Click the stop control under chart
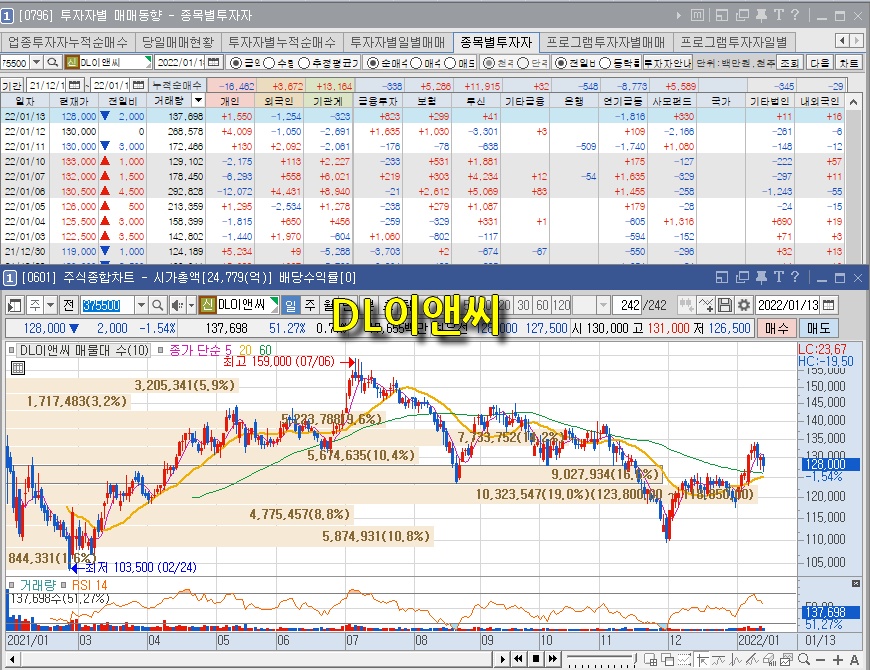The width and height of the screenshot is (870, 670). pyautogui.click(x=536, y=659)
